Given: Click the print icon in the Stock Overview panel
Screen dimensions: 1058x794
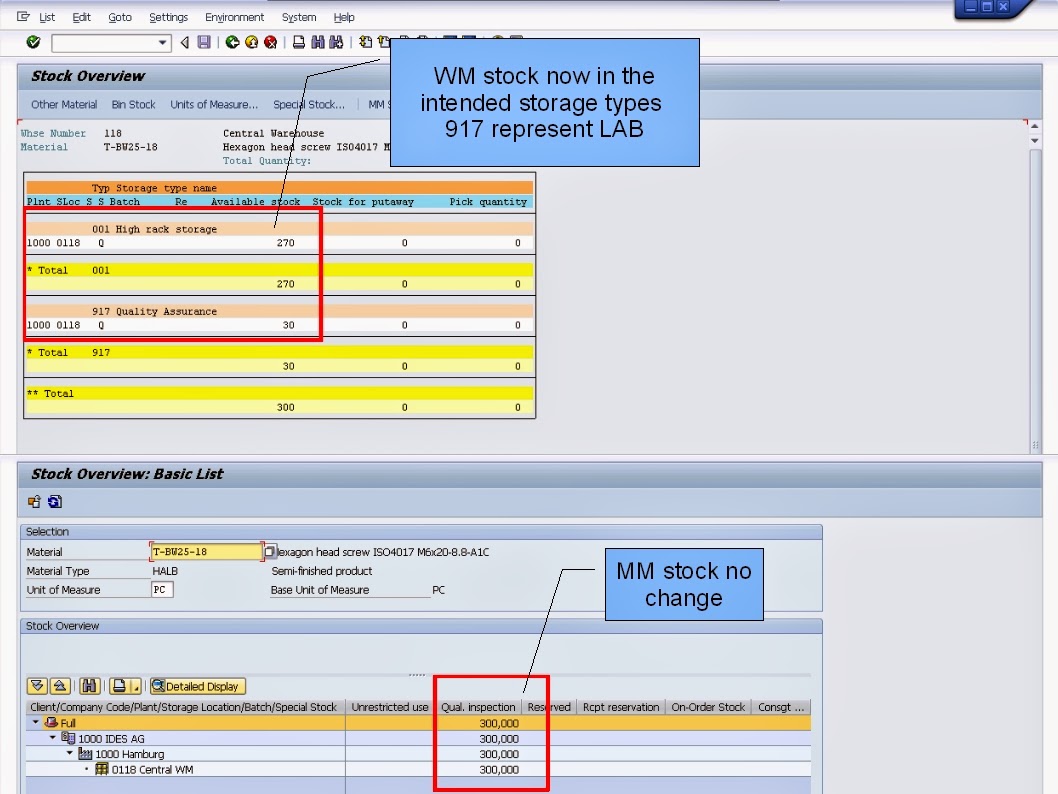Looking at the screenshot, I should click(120, 686).
